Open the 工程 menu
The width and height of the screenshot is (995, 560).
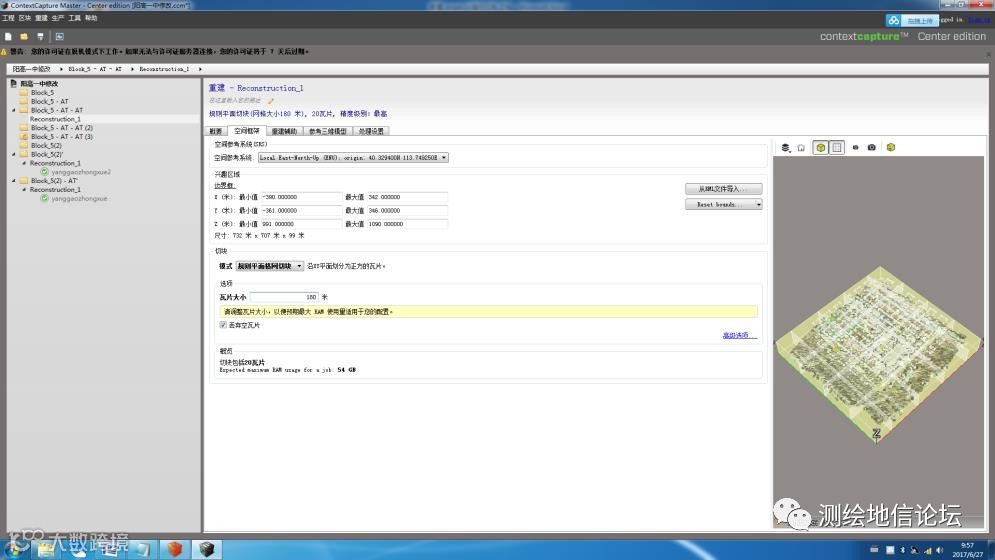click(x=8, y=18)
